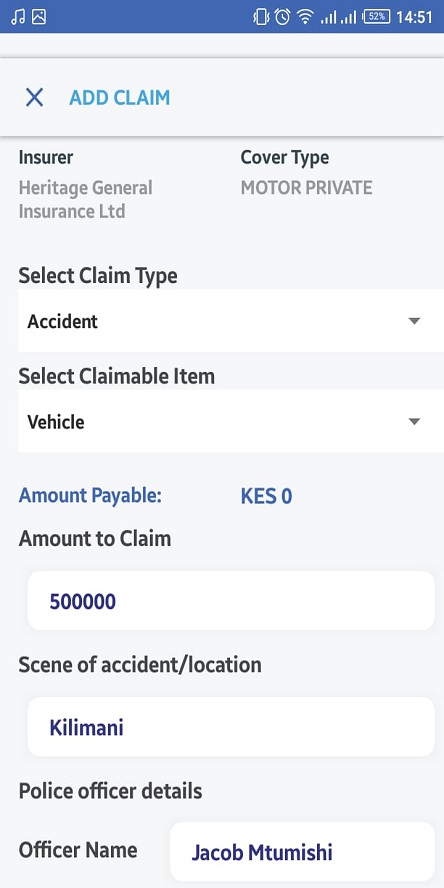
Task: Edit the scene location field Kilimani
Action: click(231, 727)
